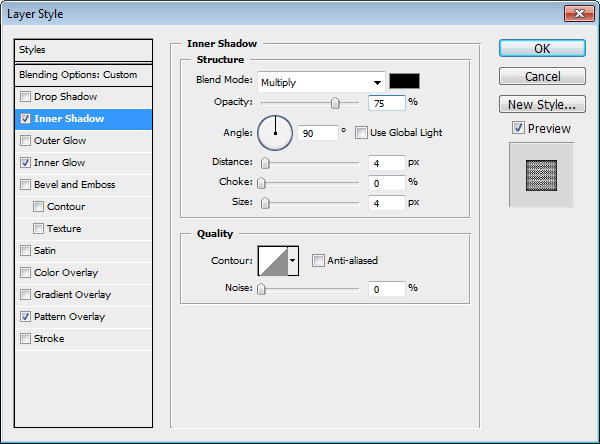Click the Opacity value field

pyautogui.click(x=386, y=103)
